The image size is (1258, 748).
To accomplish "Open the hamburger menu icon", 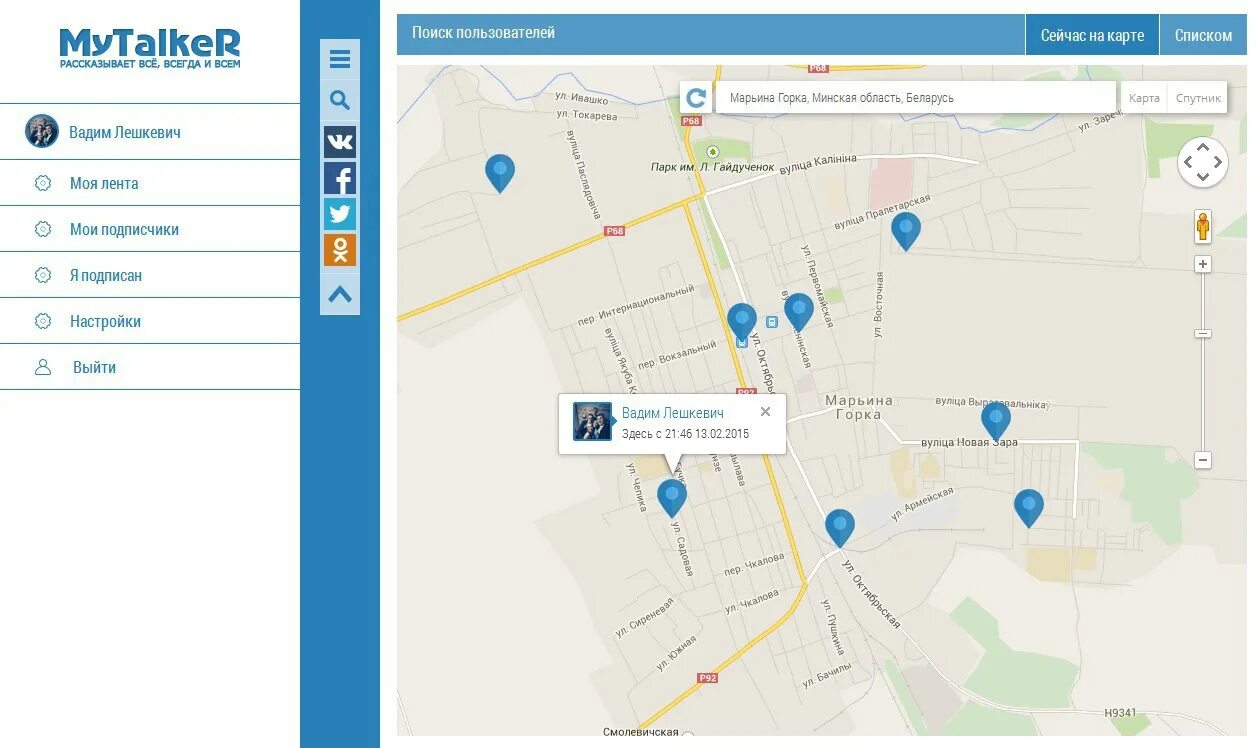I will click(340, 59).
